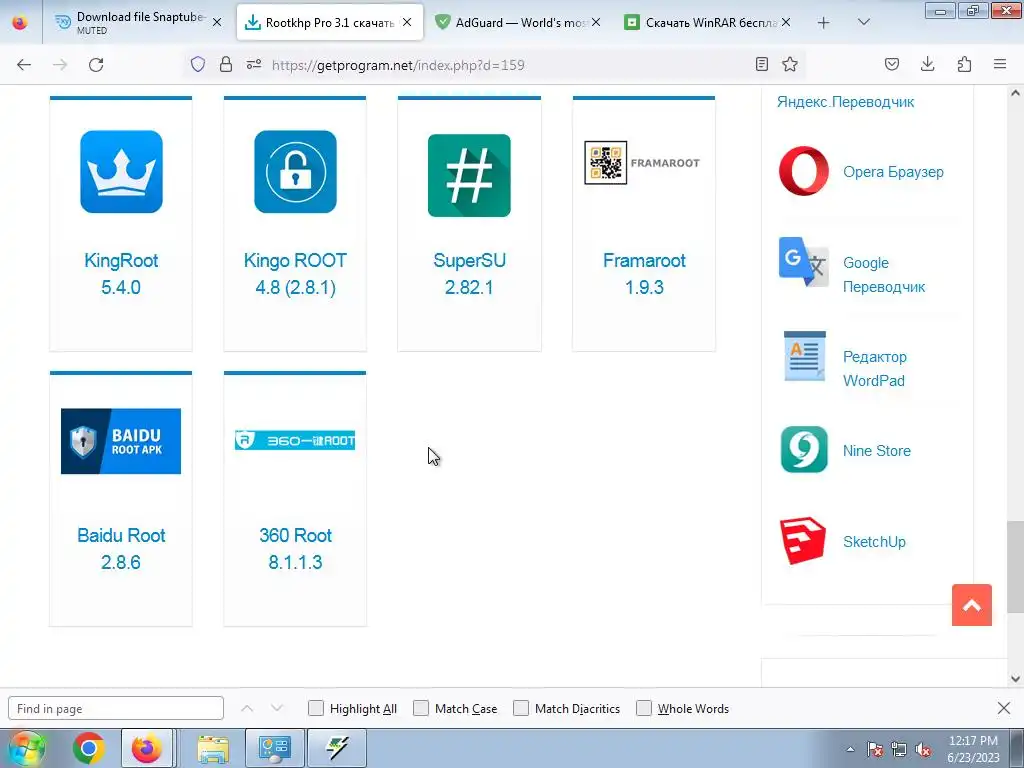Open the Baidu Root APK banner
This screenshot has width=1024, height=768.
[121, 441]
